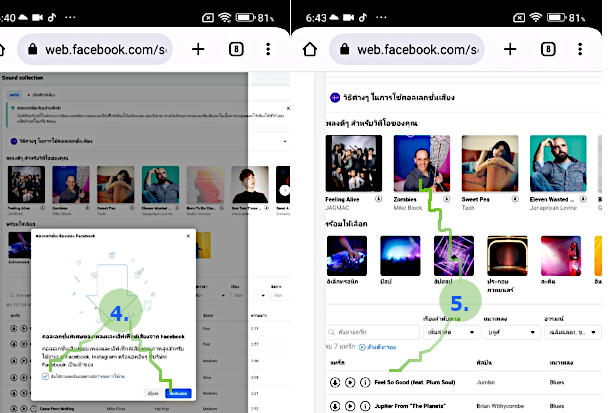The width and height of the screenshot is (615, 413).
Task: Download icon beside Eleven Wasted in right screen
Action: (x=583, y=199)
